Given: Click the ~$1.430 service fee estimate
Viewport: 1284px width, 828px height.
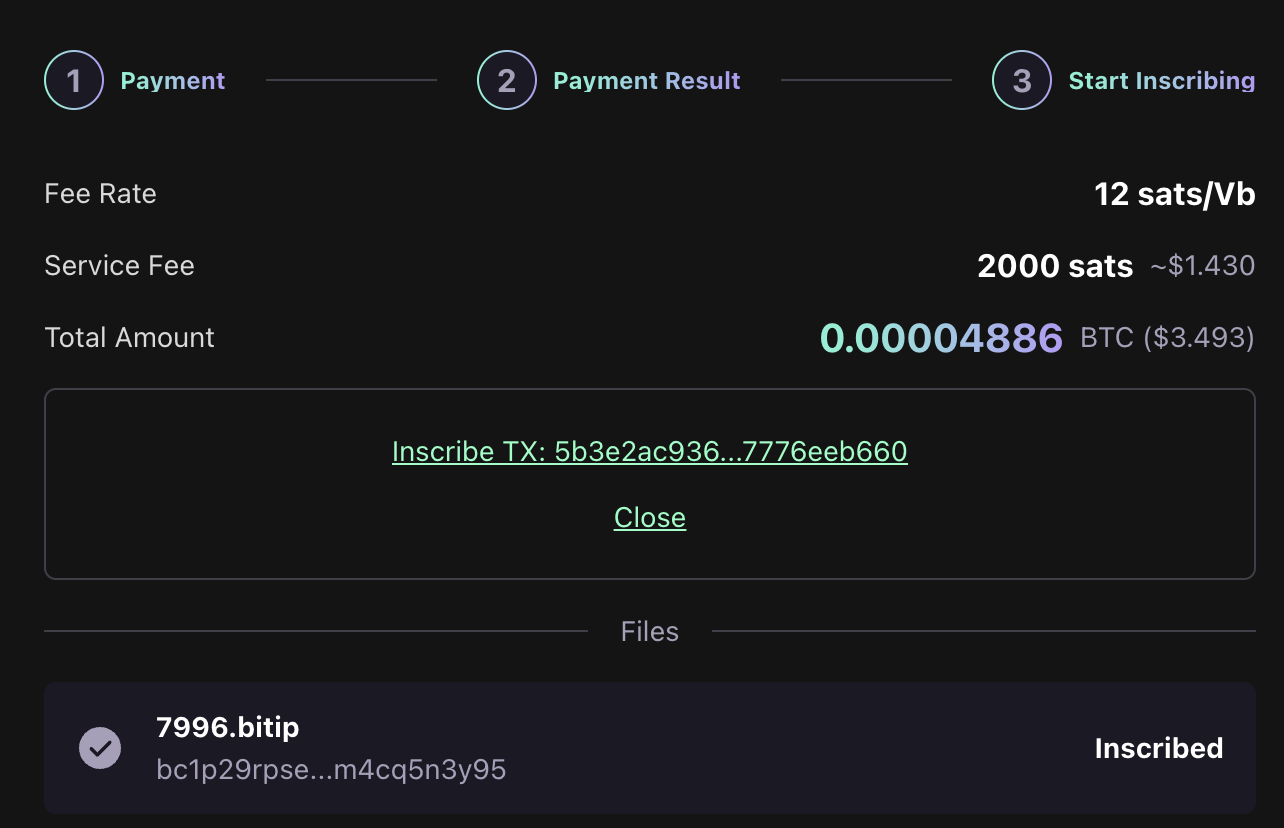Looking at the screenshot, I should click(x=1201, y=266).
